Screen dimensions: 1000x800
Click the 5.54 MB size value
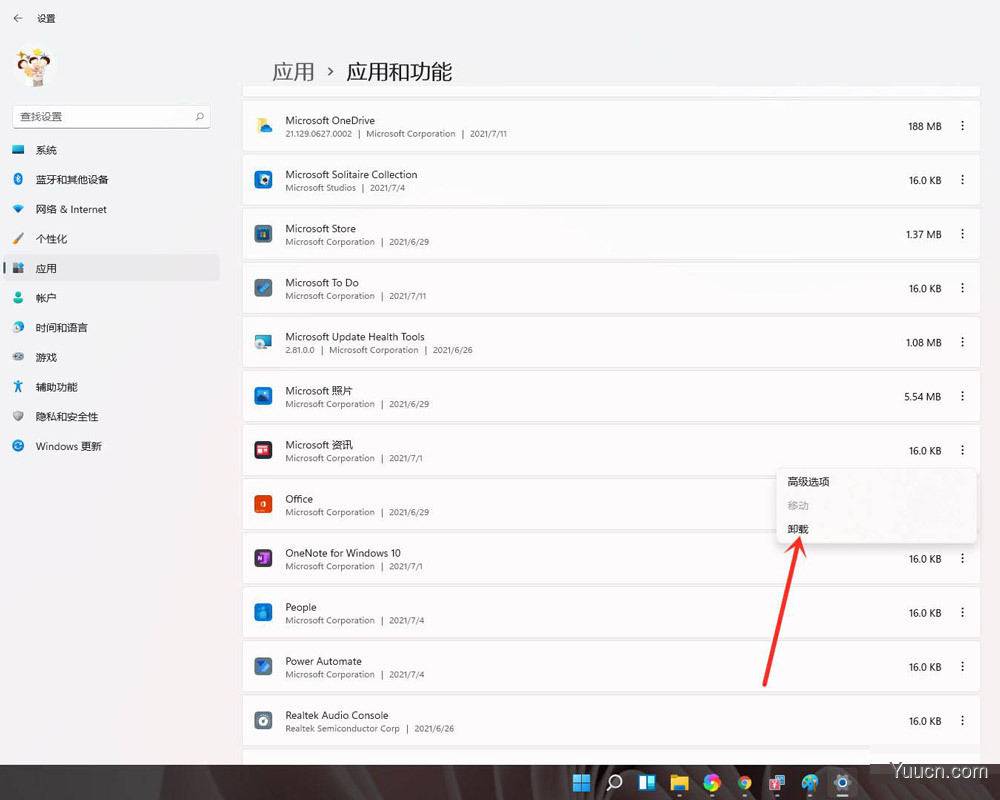tap(922, 397)
